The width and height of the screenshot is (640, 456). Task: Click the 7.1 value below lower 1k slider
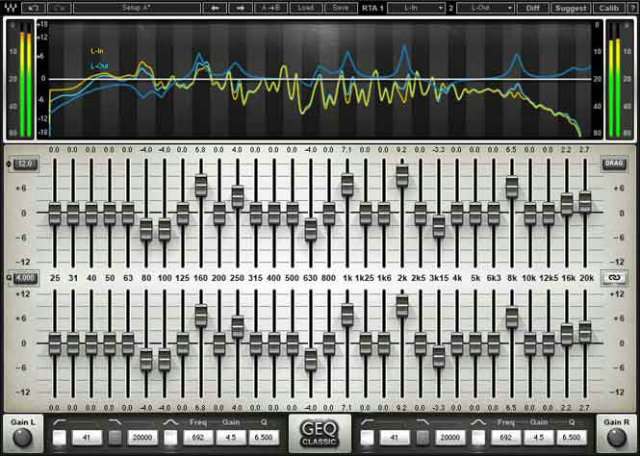pos(347,407)
